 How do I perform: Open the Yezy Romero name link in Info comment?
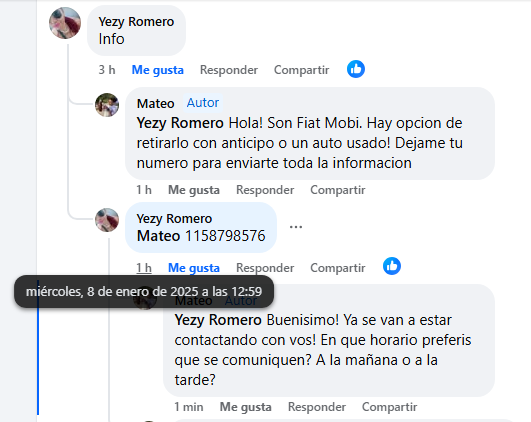click(136, 22)
